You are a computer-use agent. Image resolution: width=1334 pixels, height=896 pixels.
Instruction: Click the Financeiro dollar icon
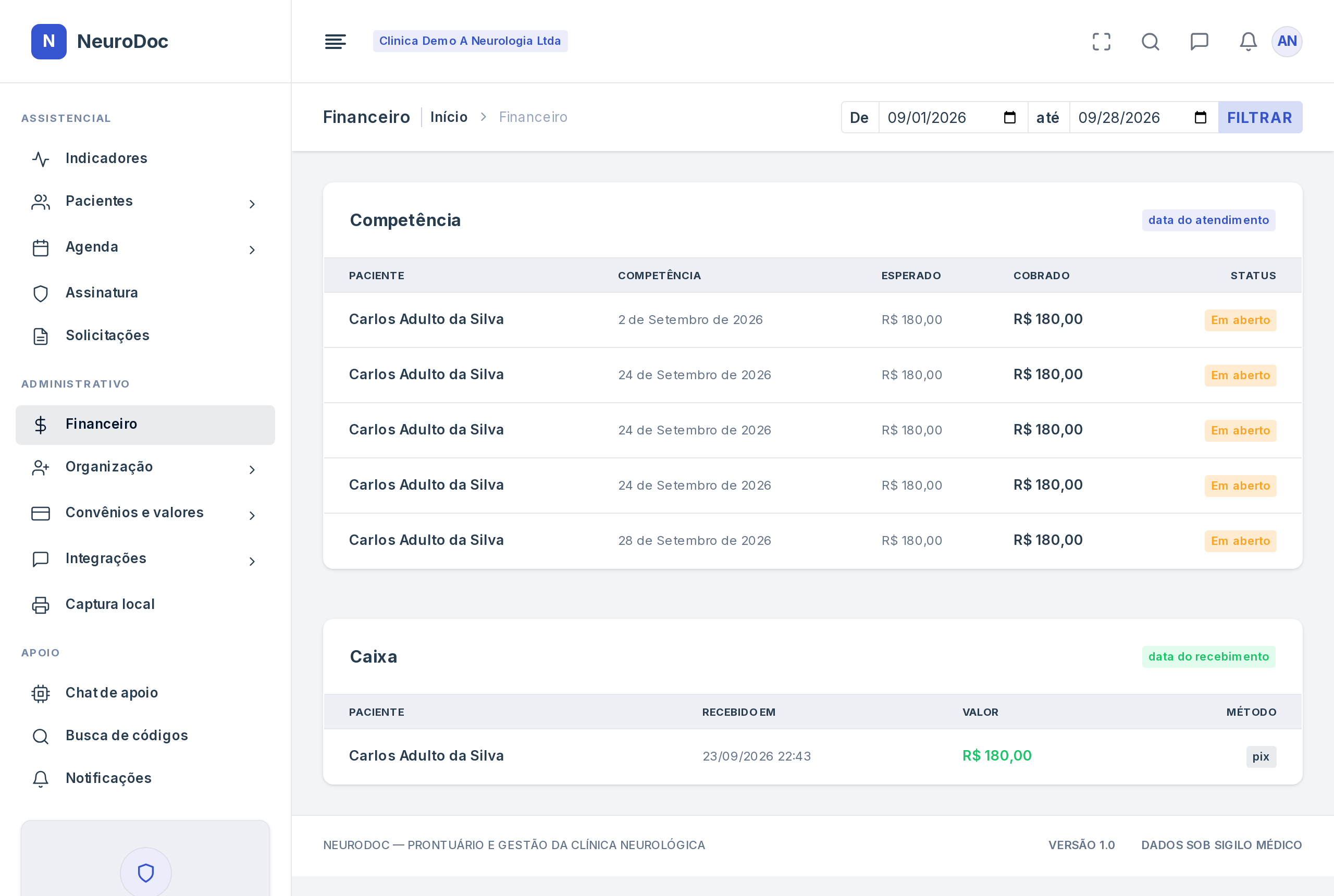pos(41,425)
